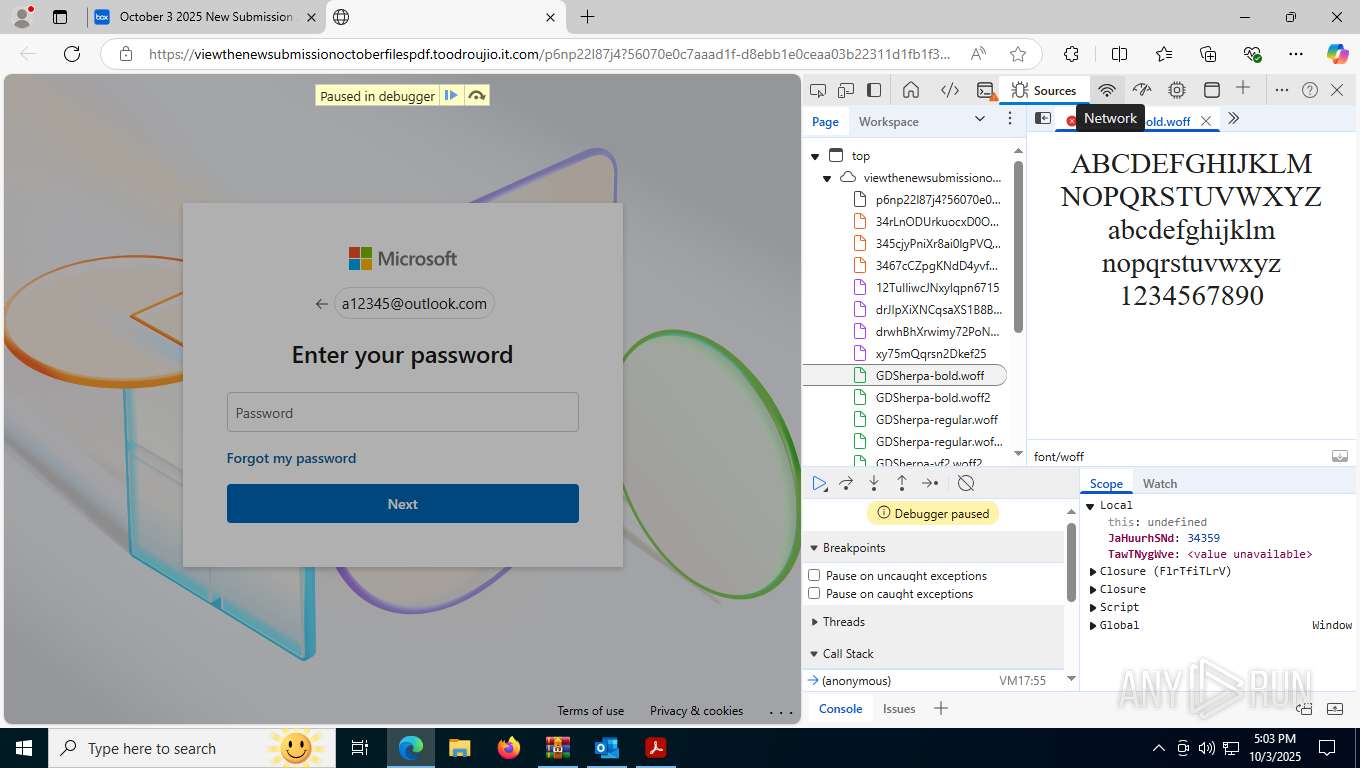Enable Pause on caught exceptions

pyautogui.click(x=814, y=593)
